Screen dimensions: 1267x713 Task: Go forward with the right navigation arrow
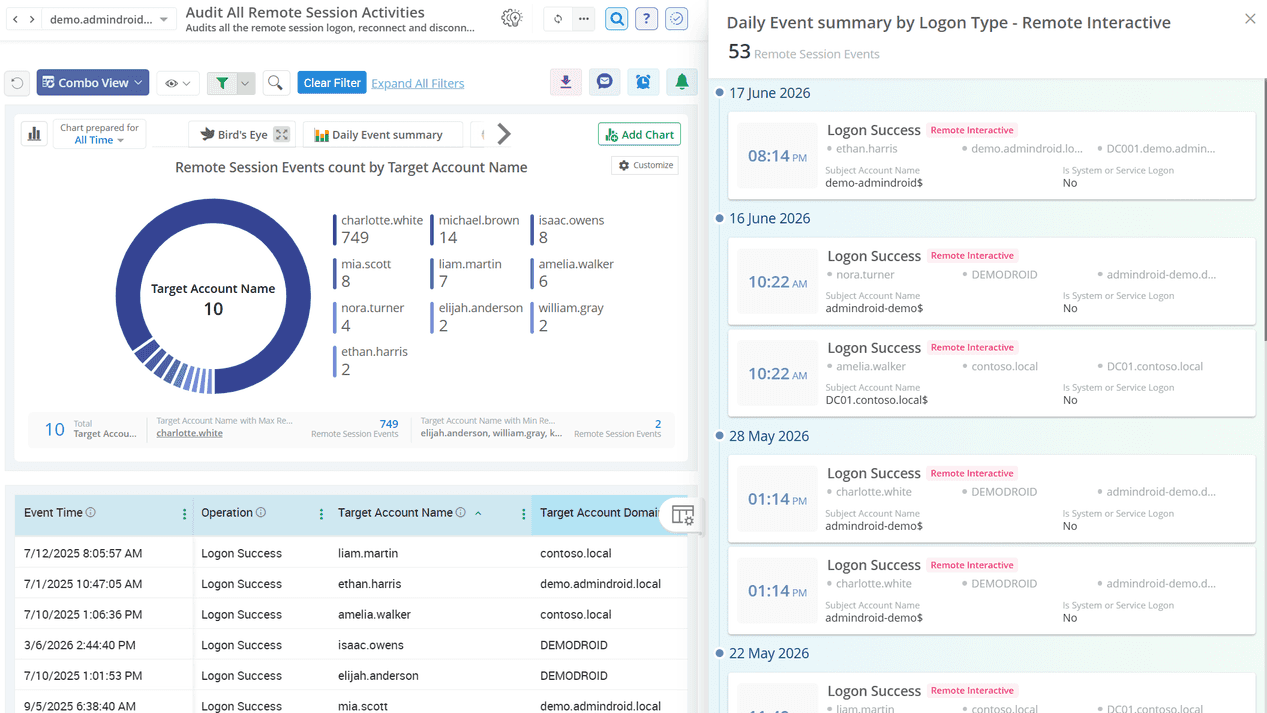[32, 19]
